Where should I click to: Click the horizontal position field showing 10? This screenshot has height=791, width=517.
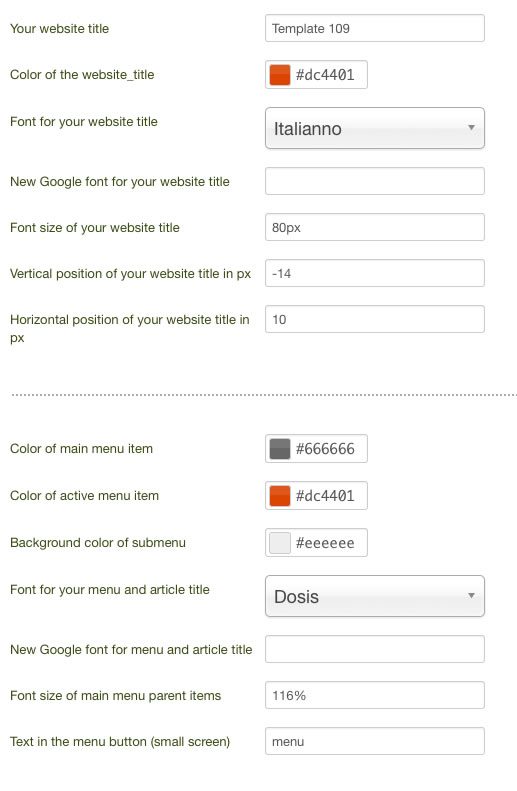tap(375, 319)
